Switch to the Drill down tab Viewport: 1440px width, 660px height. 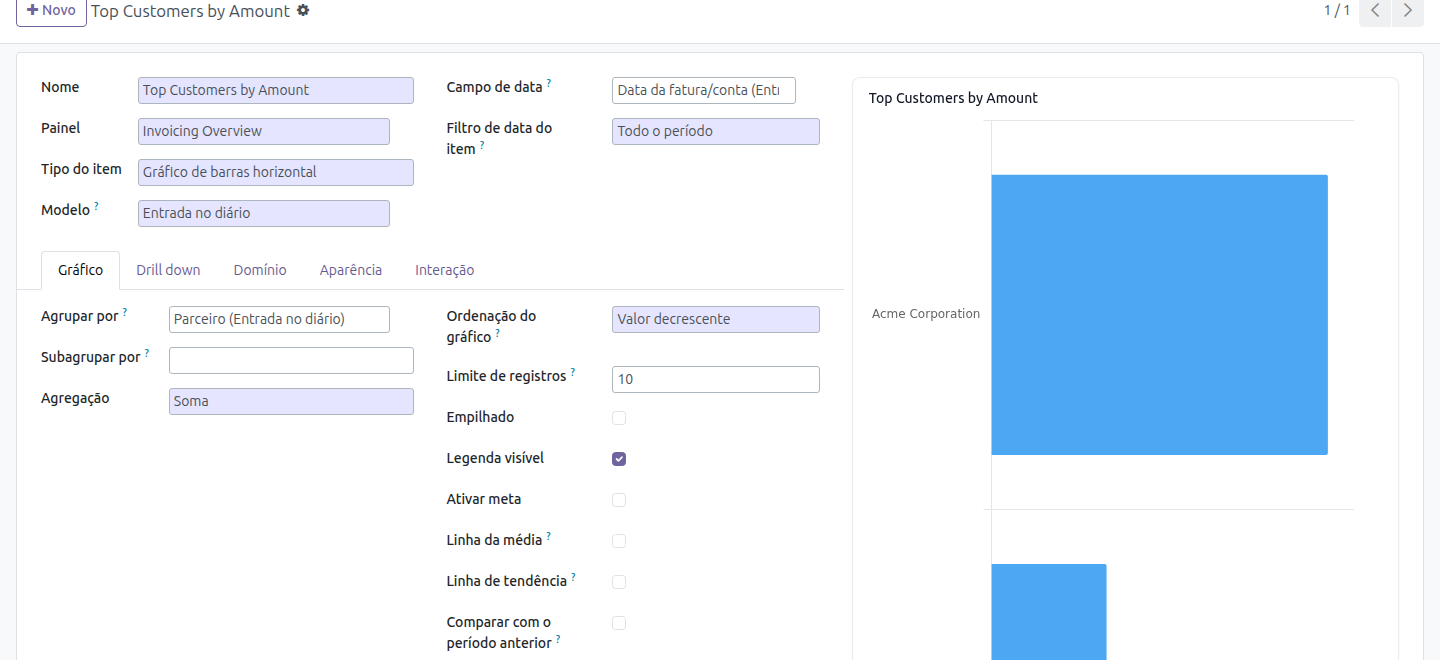(x=168, y=270)
